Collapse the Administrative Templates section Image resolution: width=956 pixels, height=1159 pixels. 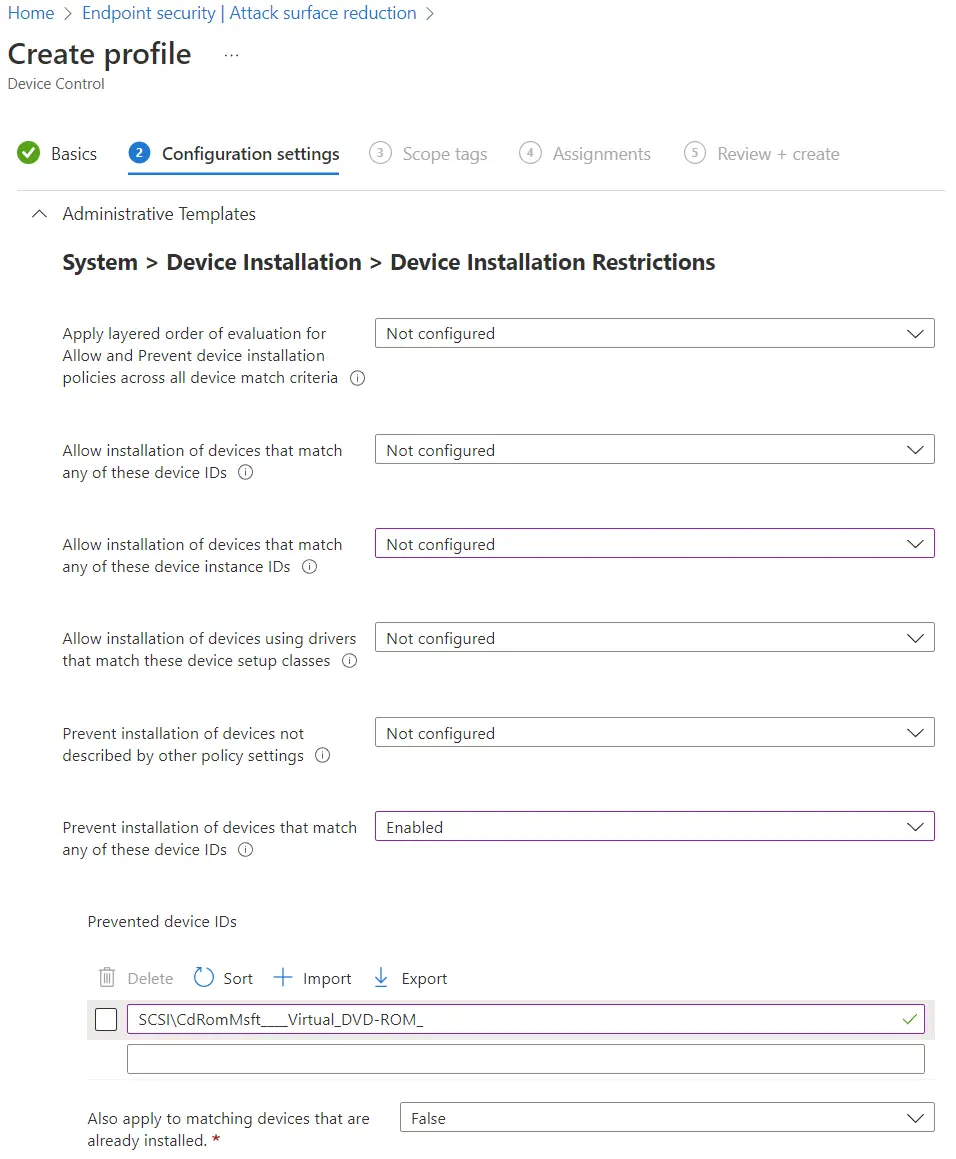pyautogui.click(x=39, y=214)
